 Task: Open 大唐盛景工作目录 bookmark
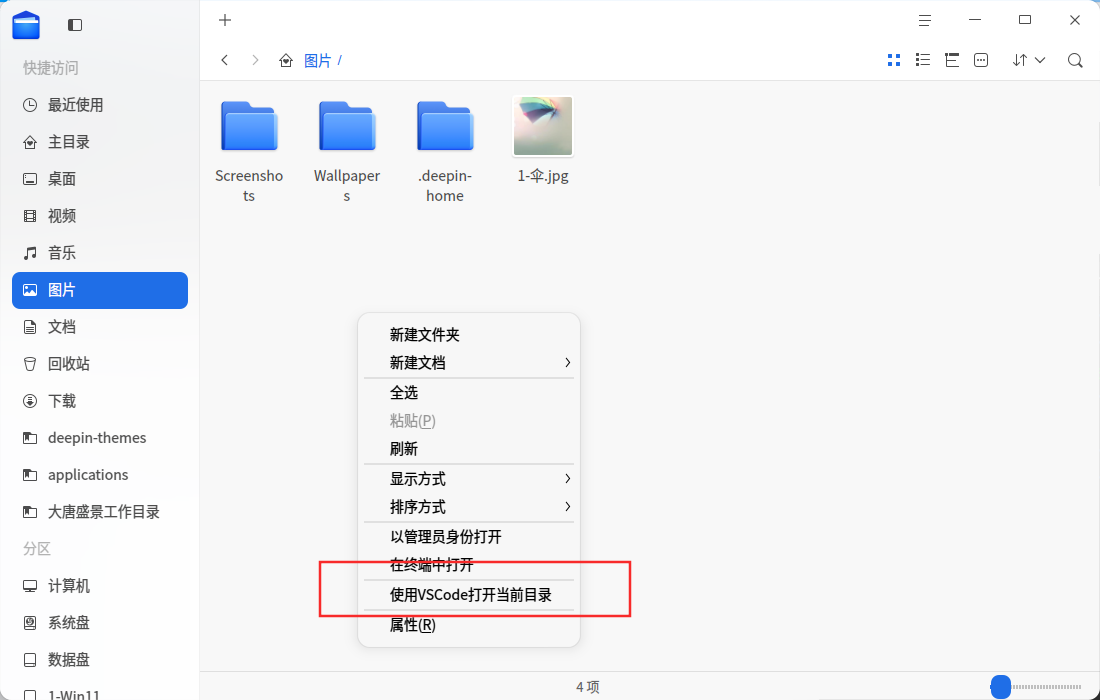coord(100,512)
